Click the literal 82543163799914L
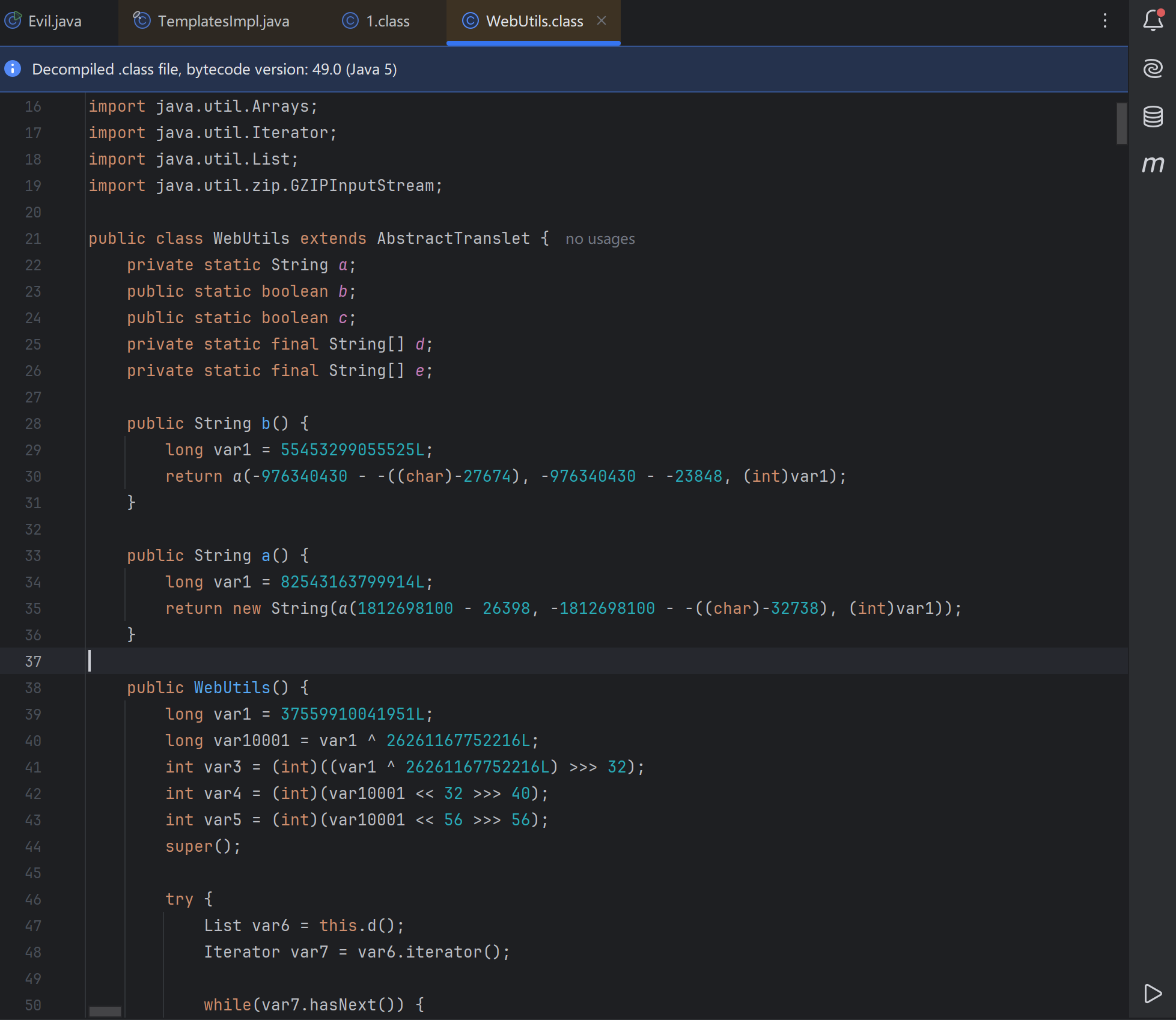 point(353,582)
